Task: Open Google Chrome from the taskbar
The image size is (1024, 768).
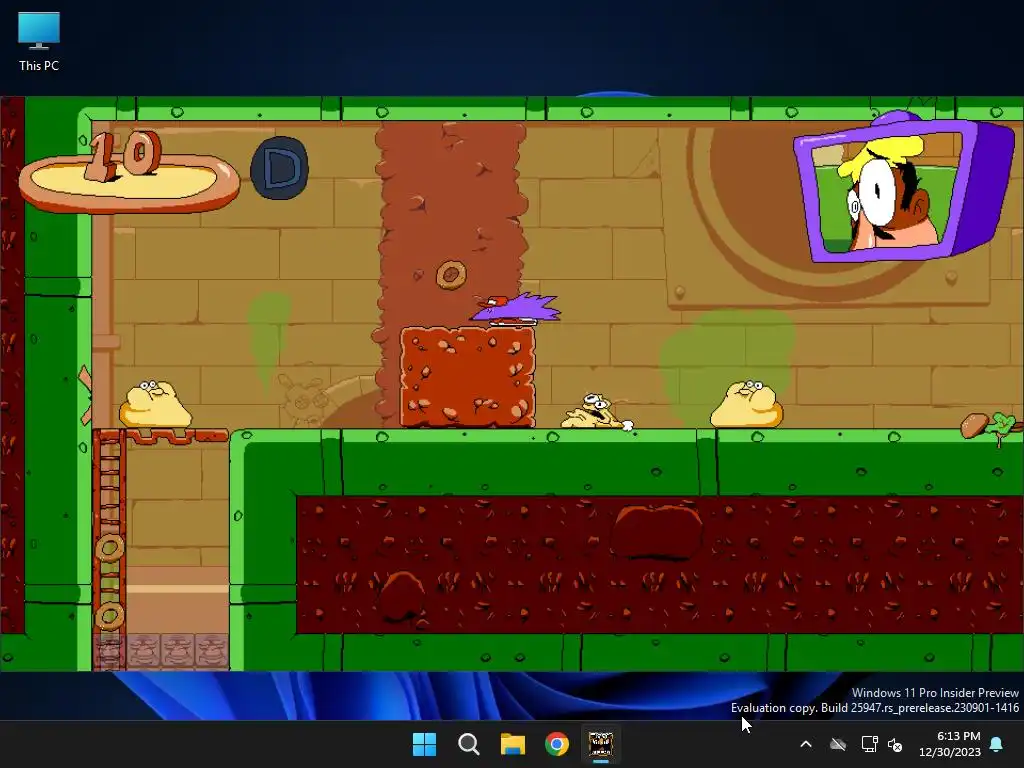Action: [x=557, y=744]
